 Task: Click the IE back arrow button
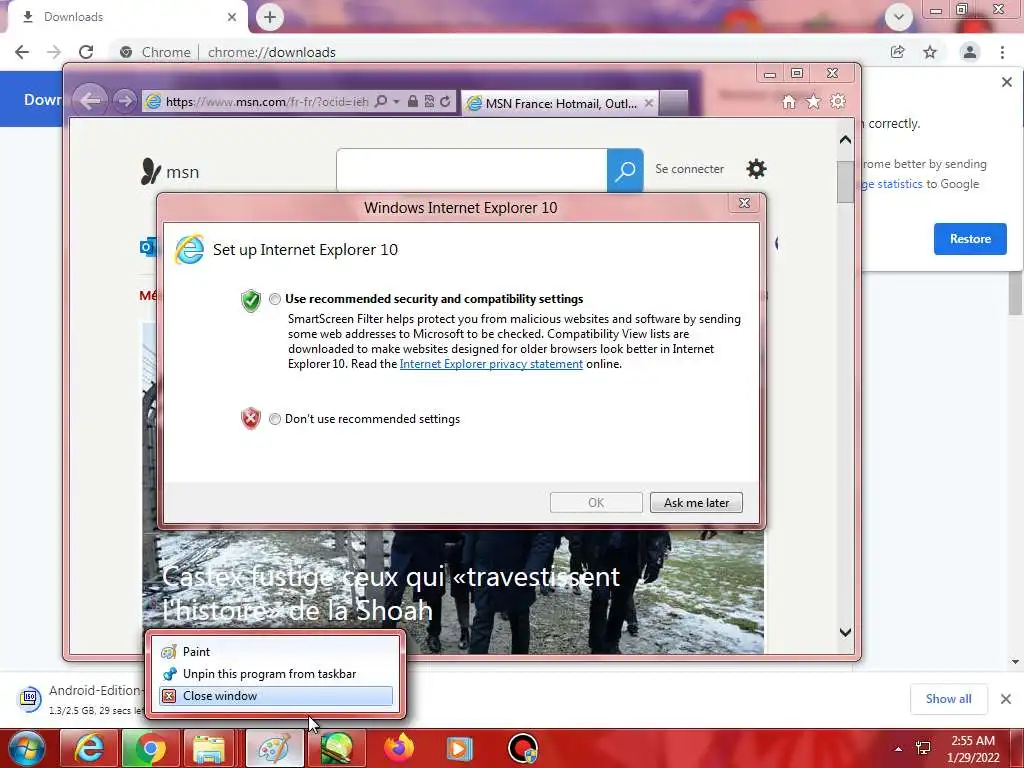(x=90, y=101)
